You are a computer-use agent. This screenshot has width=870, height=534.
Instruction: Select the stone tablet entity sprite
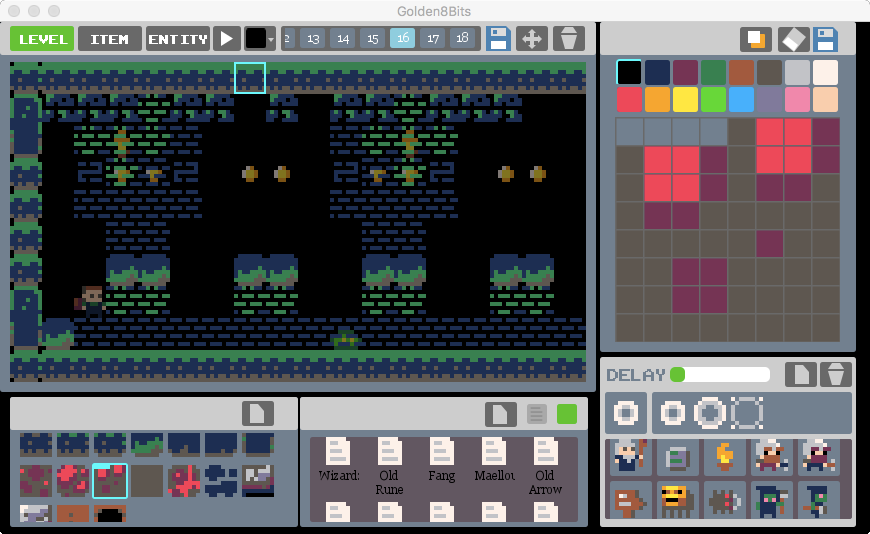point(677,457)
